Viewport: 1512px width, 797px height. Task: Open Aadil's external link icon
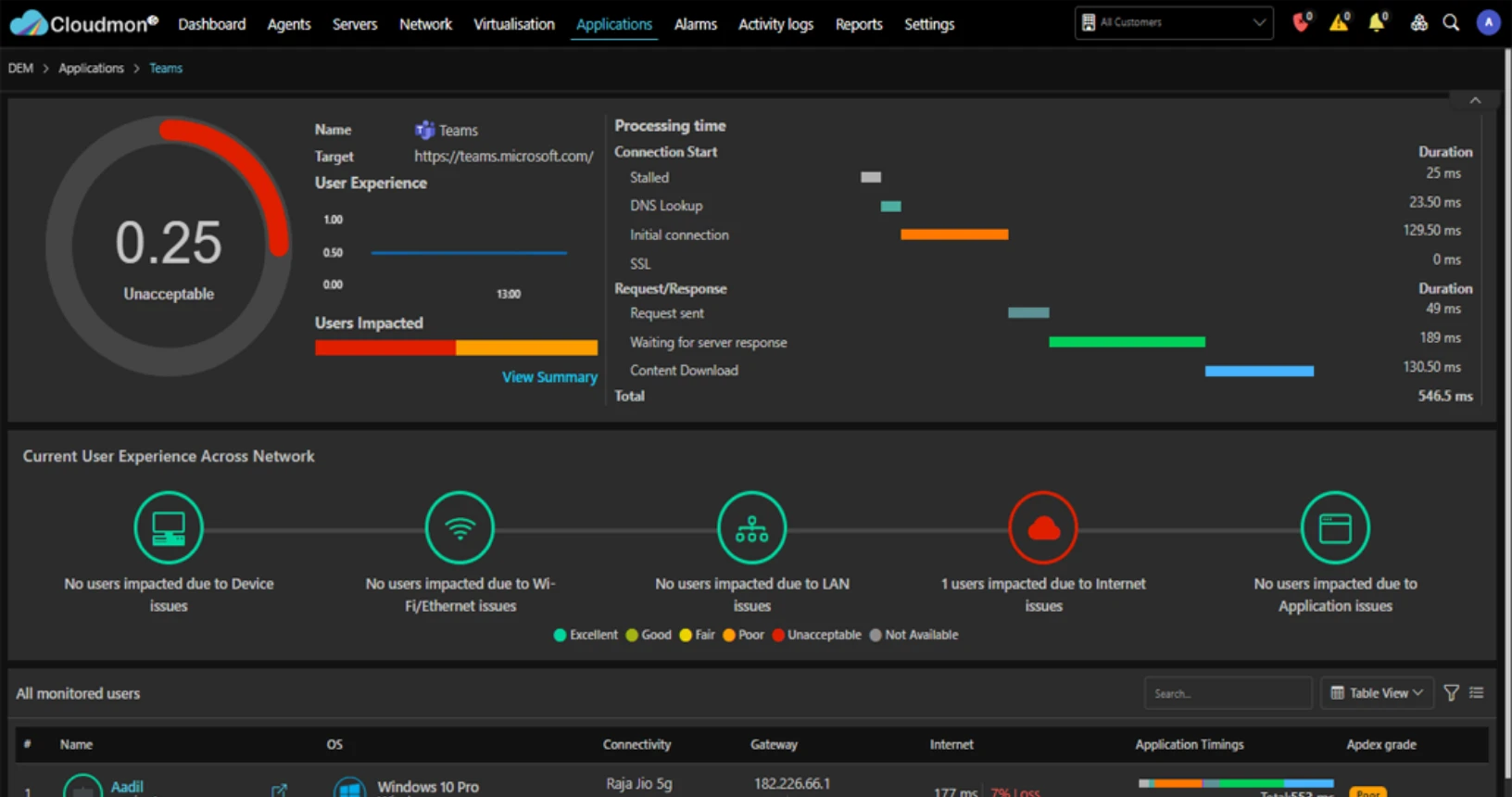pyautogui.click(x=279, y=790)
